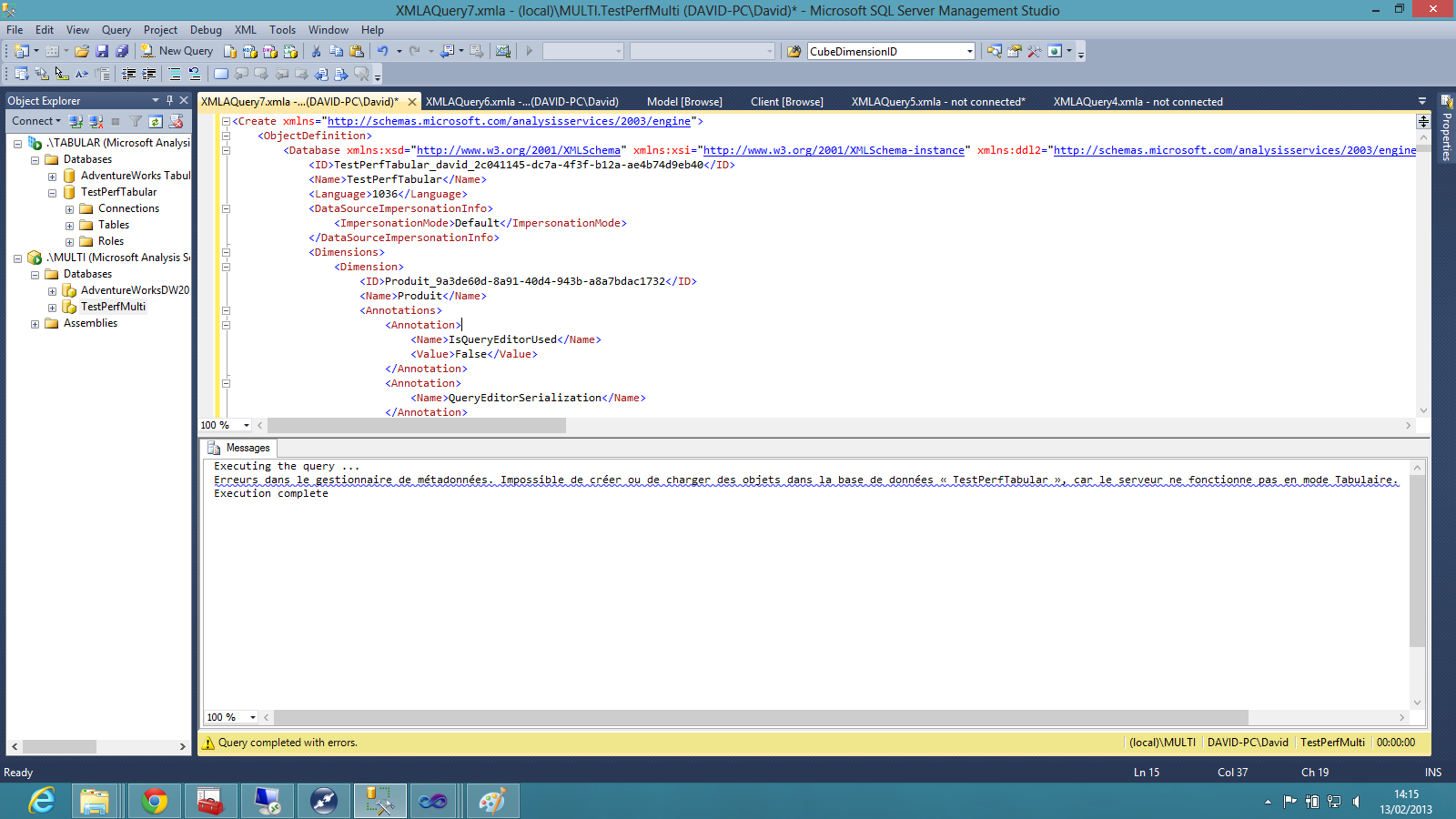Click the Save file icon
The image size is (1456, 819).
pos(102,51)
